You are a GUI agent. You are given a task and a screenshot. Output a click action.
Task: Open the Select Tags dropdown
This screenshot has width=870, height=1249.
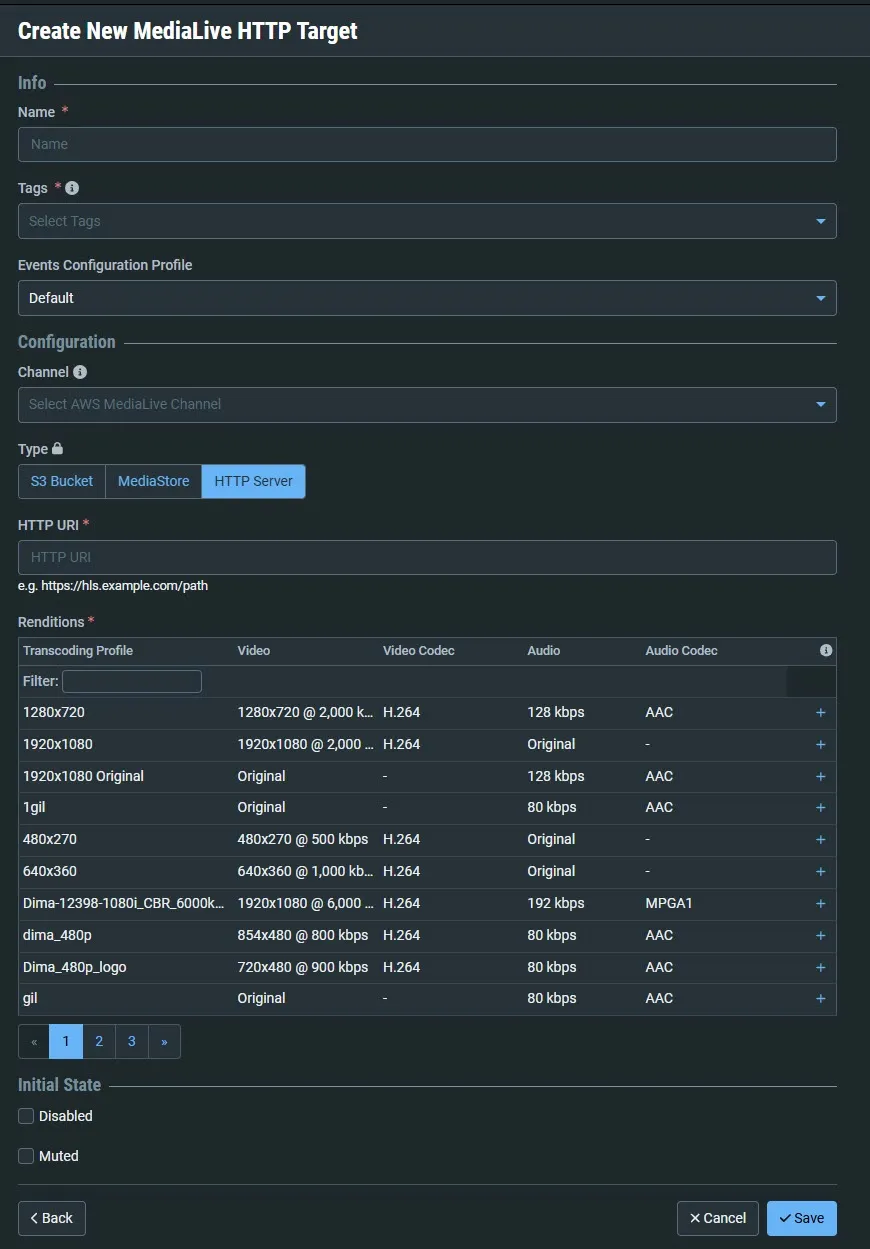point(427,221)
